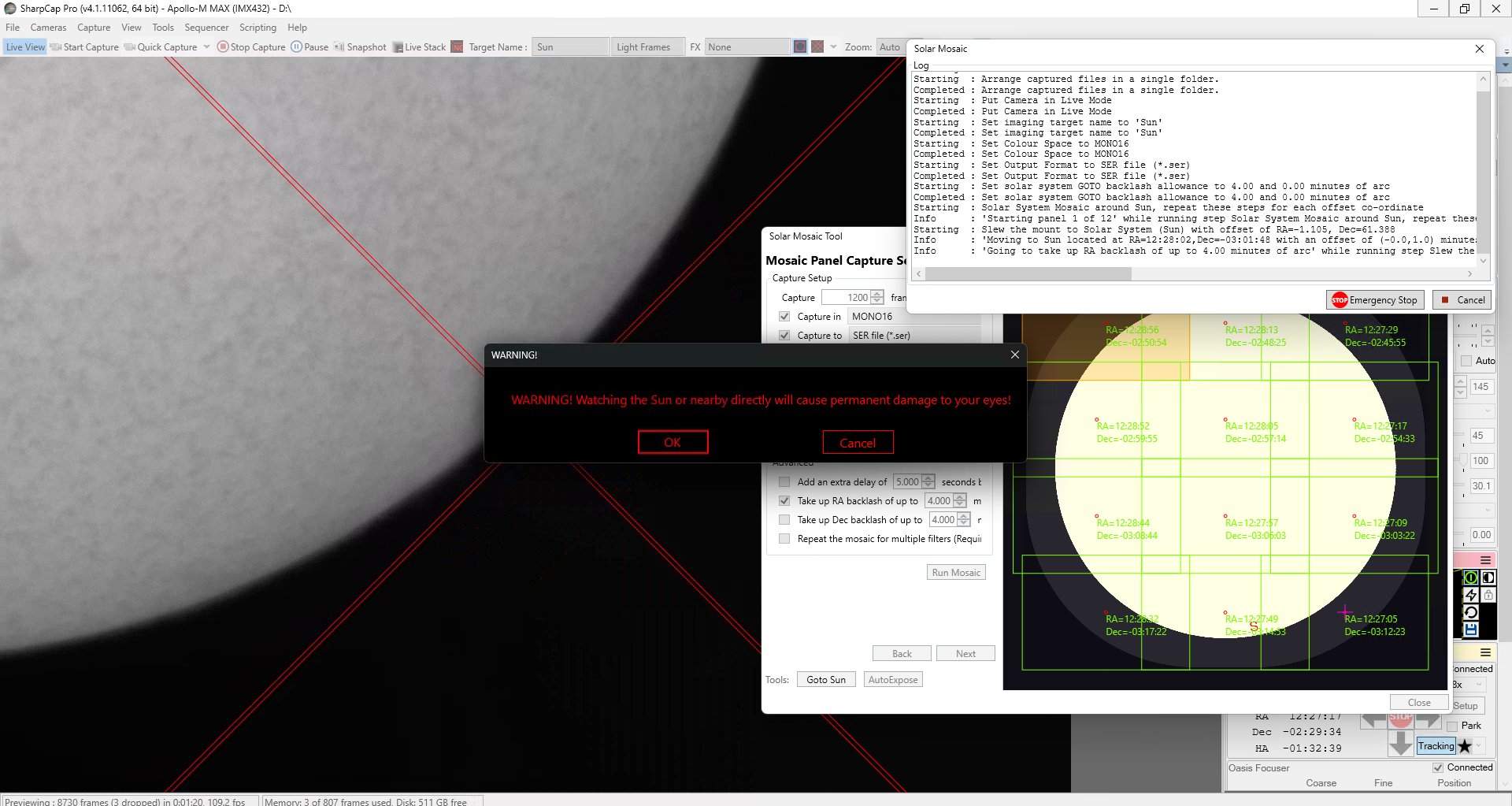
Task: Click the mount move-right arrow
Action: pos(1428,720)
